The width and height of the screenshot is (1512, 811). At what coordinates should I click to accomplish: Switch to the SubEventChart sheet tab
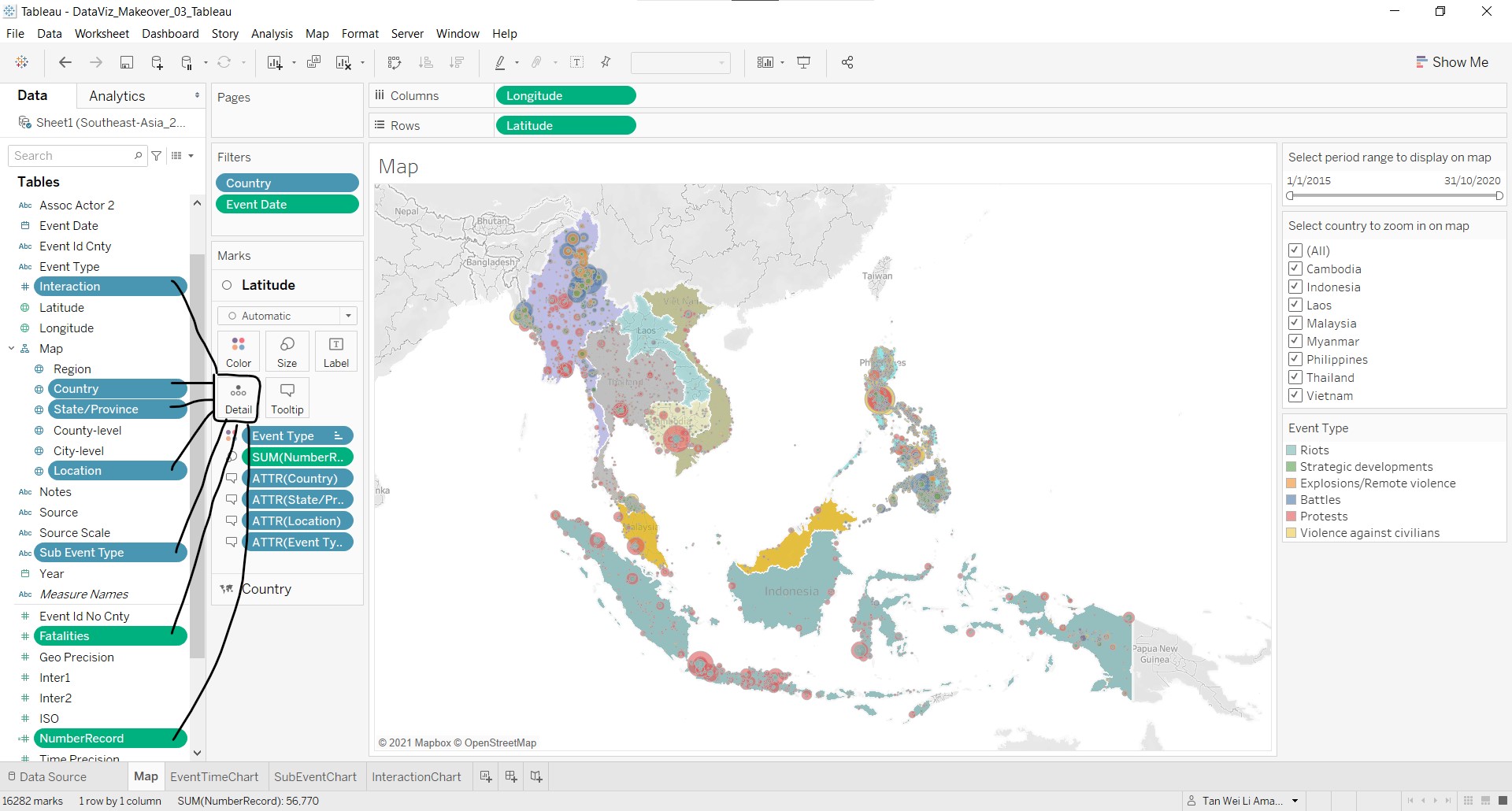click(315, 777)
